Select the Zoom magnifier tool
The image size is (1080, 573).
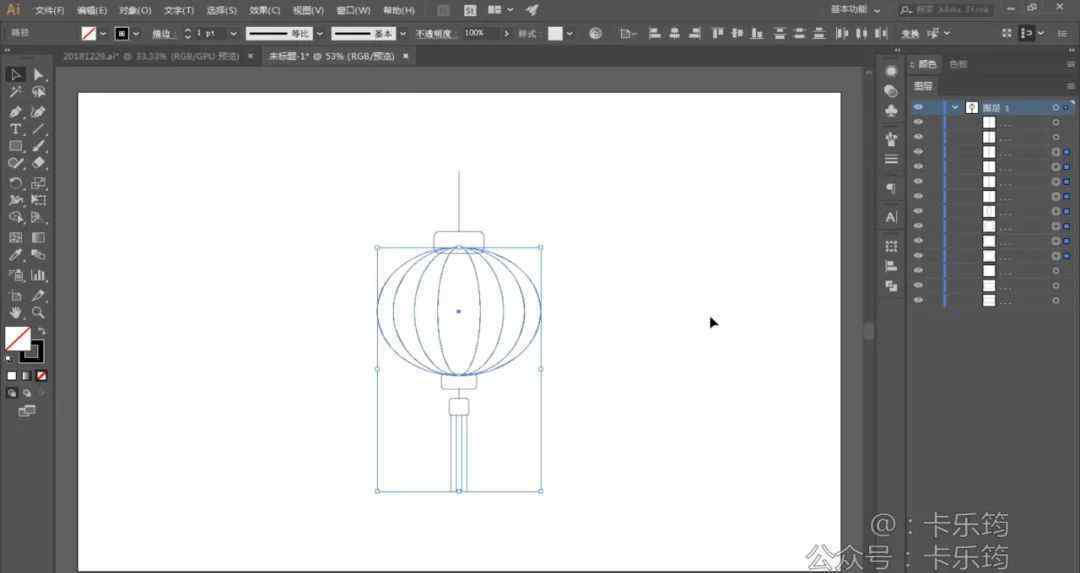(39, 313)
